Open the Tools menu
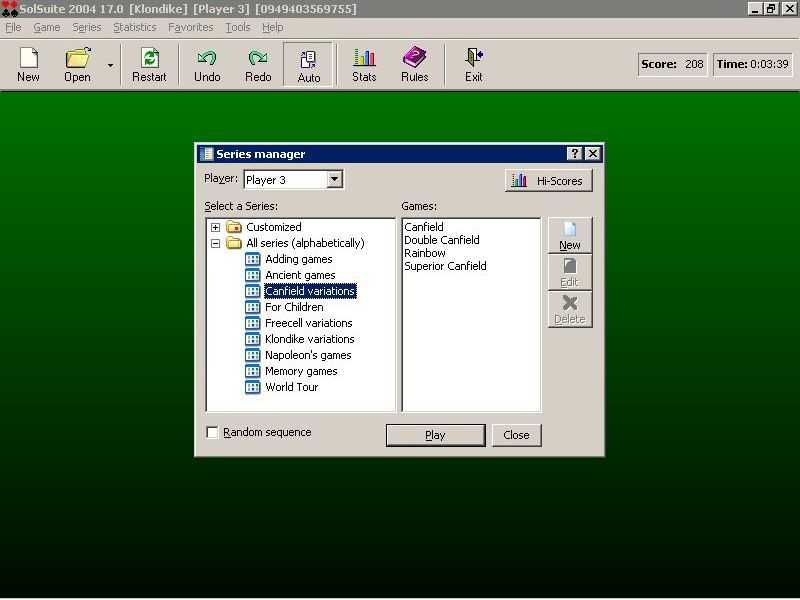 [238, 27]
